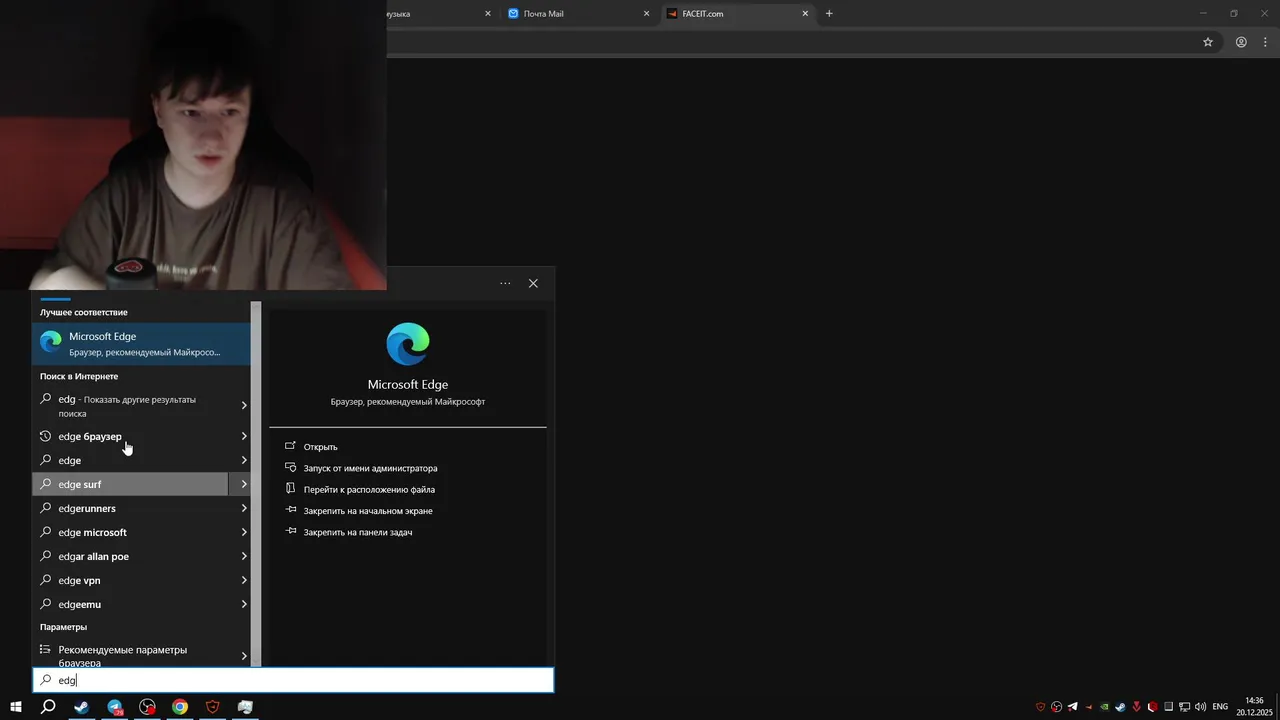Expand the 'edgar allan poe' suggestion arrow

coord(244,556)
